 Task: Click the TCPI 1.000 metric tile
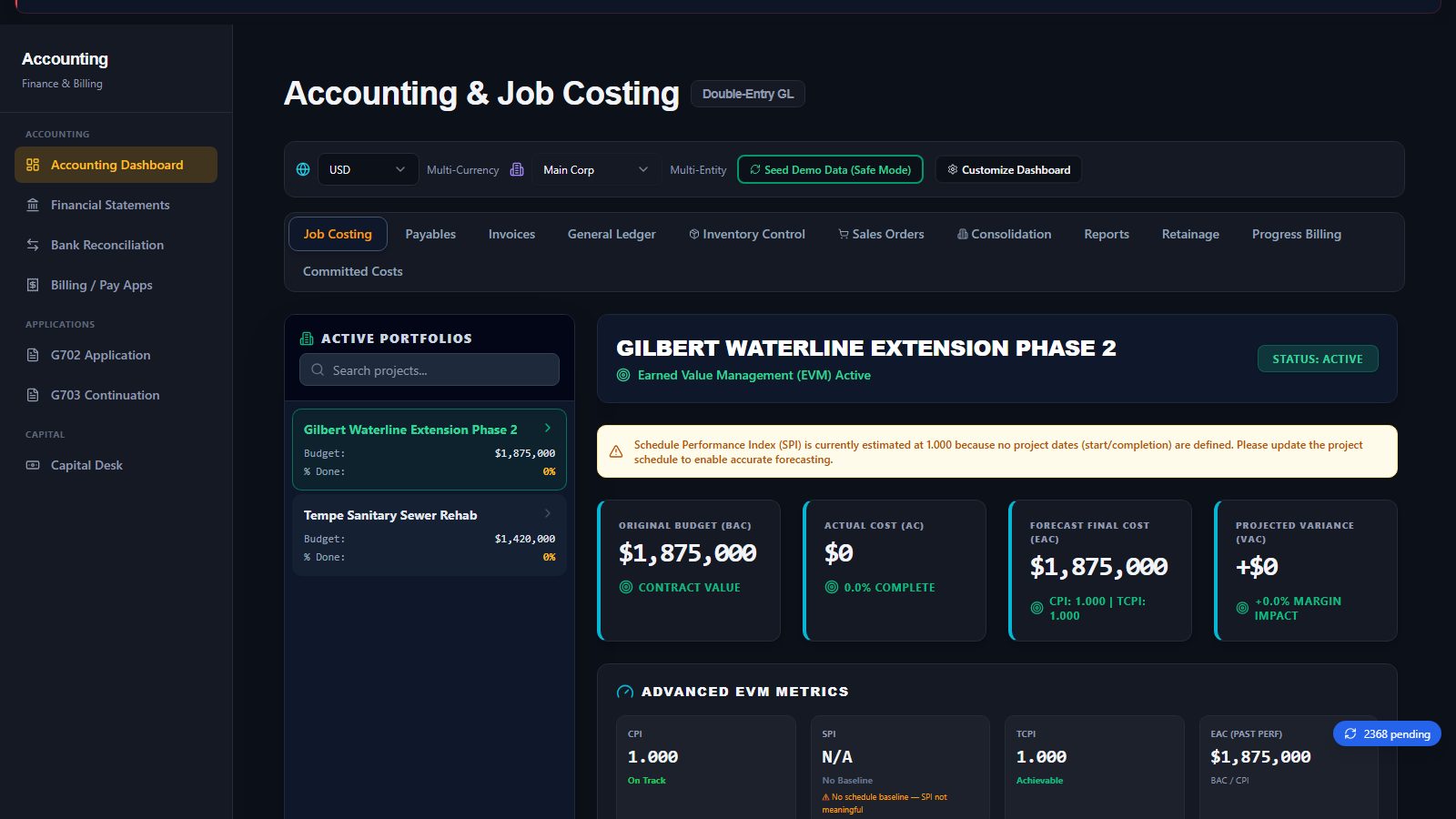(x=1095, y=767)
